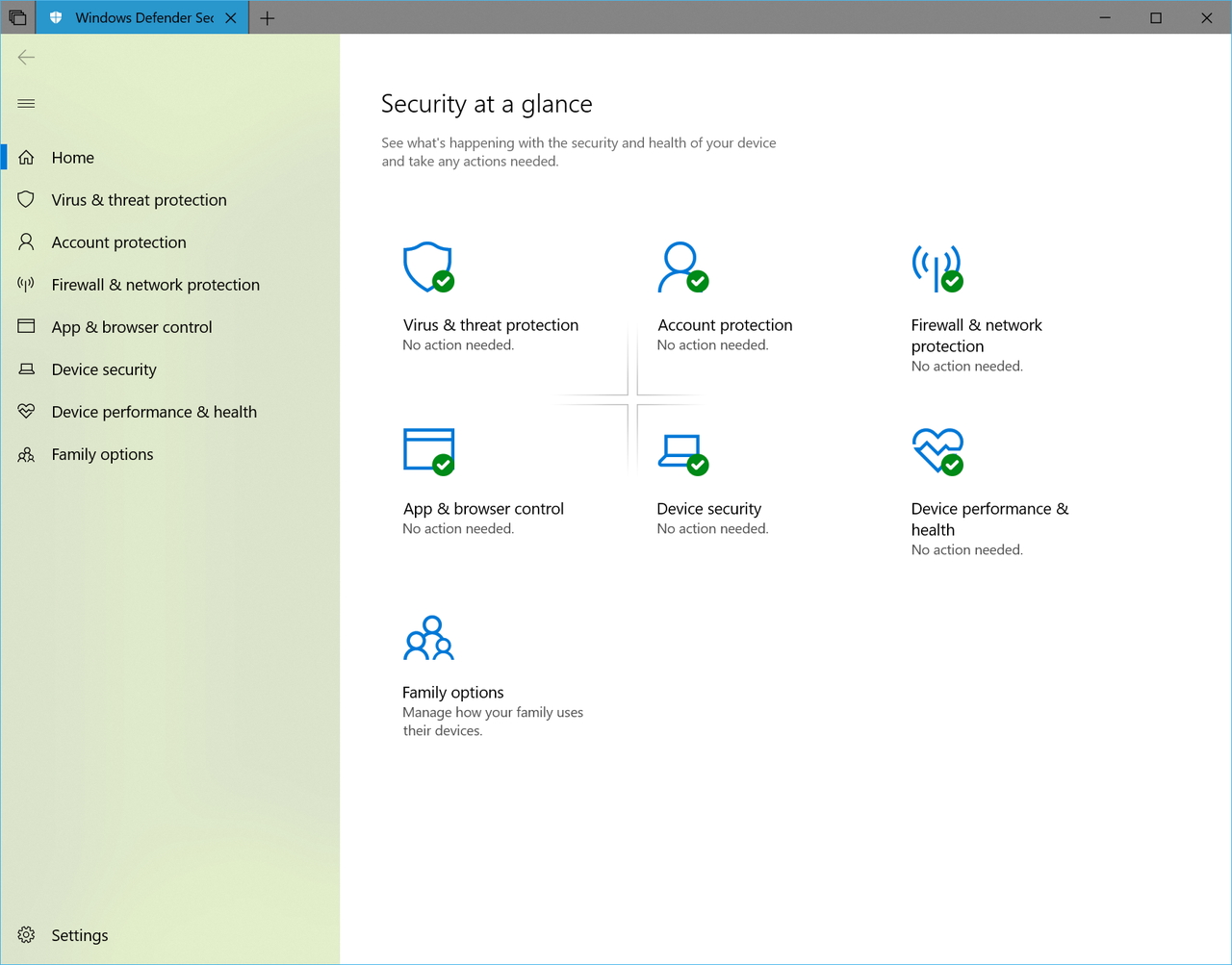This screenshot has height=965, width=1232.
Task: Open a new tab with the plus button
Action: (268, 16)
